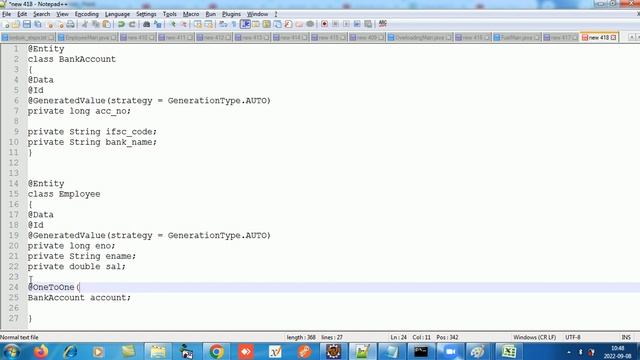This screenshot has width=640, height=360.
Task: Undo the last edit with the green arrow
Action: pyautogui.click(x=121, y=24)
